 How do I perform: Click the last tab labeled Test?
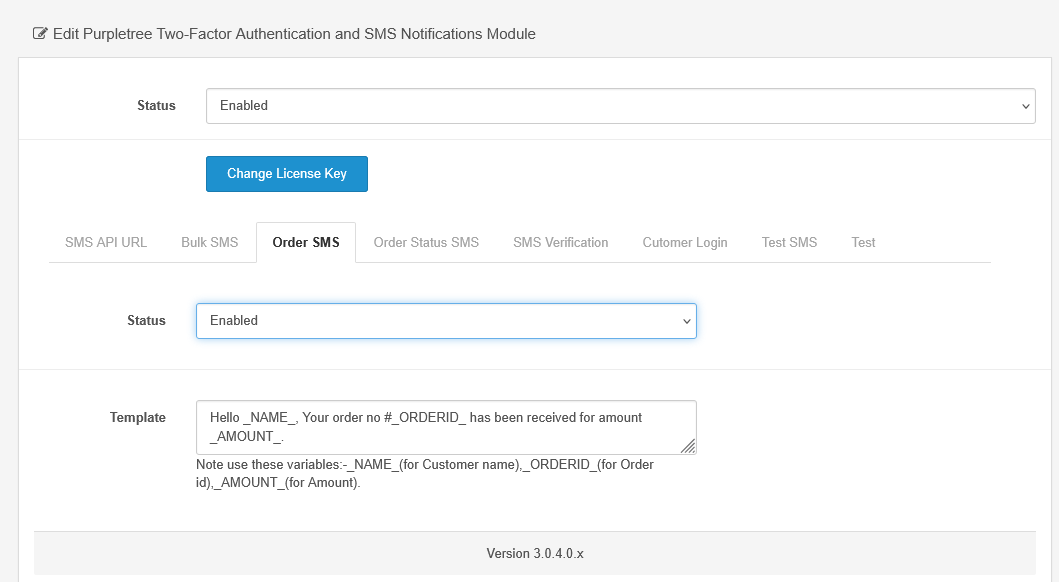(863, 243)
